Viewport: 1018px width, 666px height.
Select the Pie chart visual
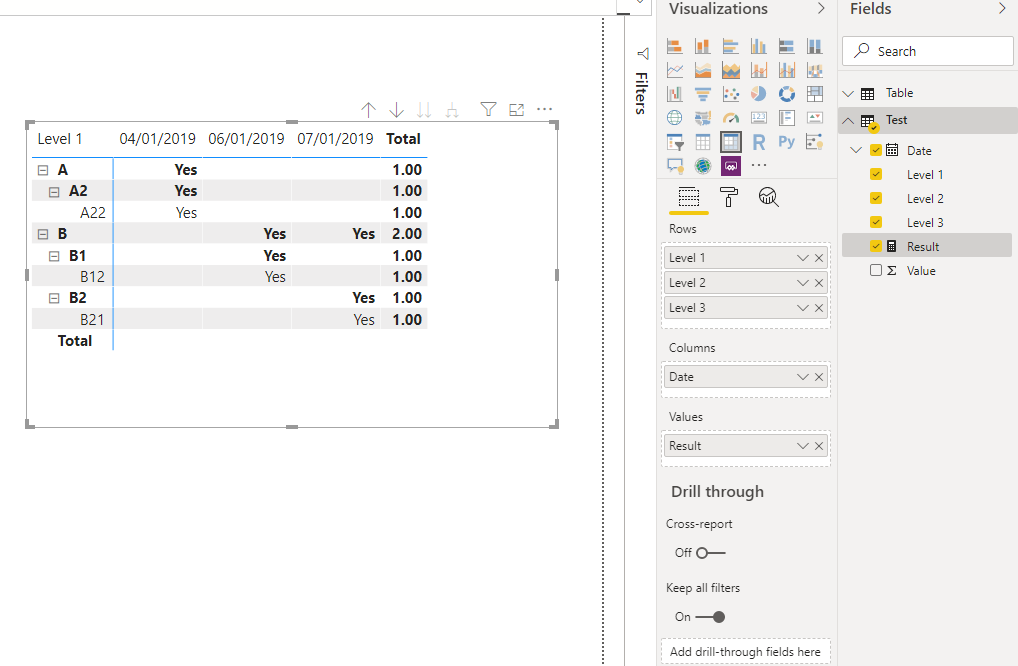coord(758,94)
